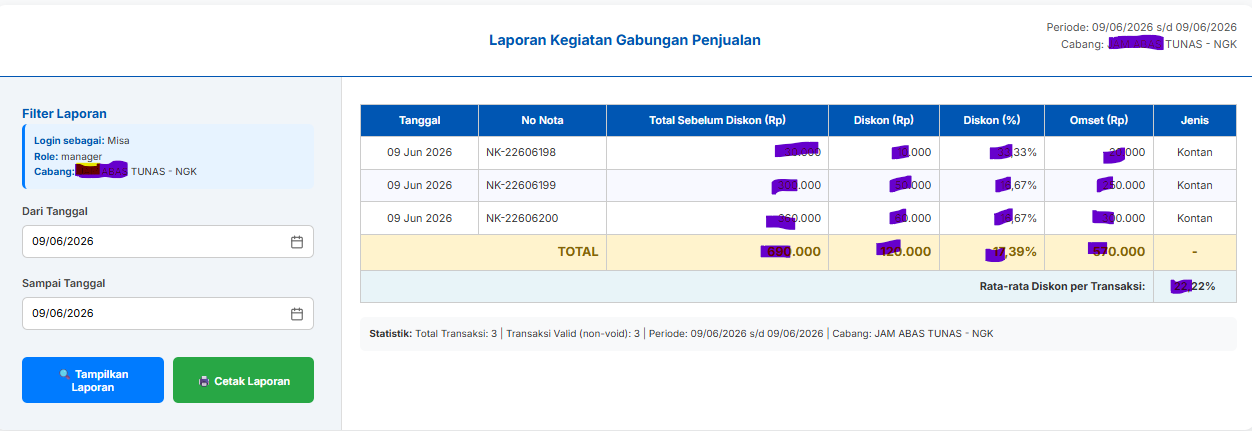
Task: Open calendar picker for Dari Tanggal
Action: tap(297, 242)
